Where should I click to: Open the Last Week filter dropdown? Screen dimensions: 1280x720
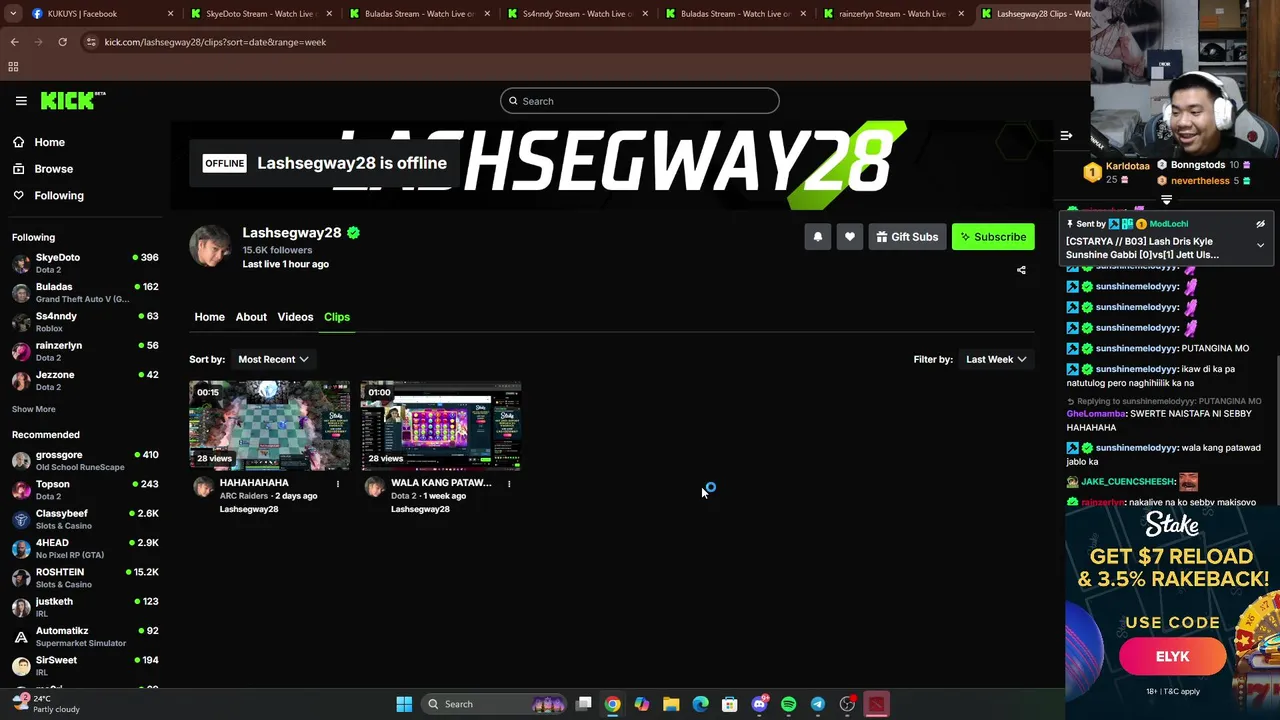pyautogui.click(x=996, y=359)
